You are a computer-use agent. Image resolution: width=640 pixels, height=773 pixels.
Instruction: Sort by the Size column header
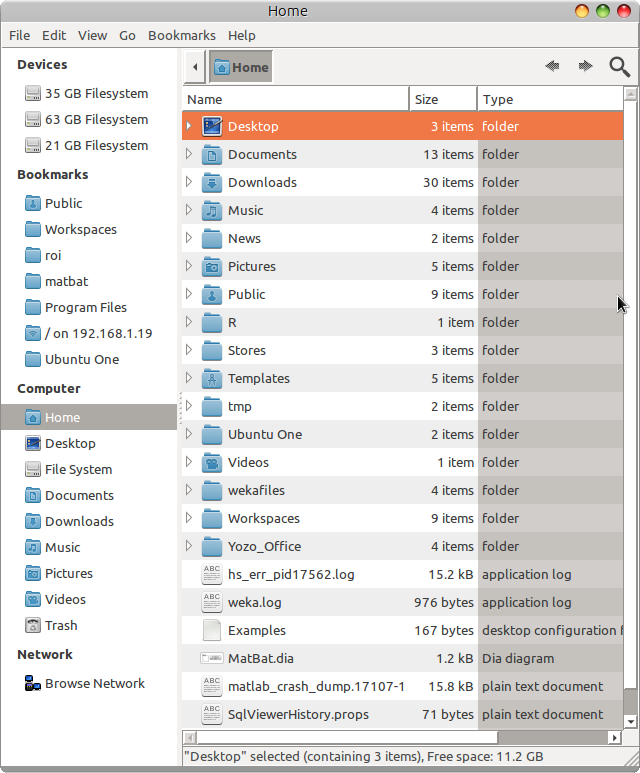[x=443, y=99]
